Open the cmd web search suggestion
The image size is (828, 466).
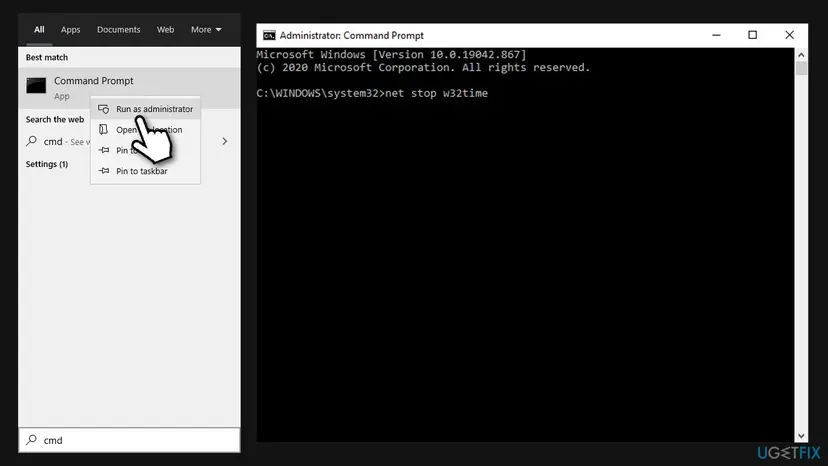tap(129, 141)
